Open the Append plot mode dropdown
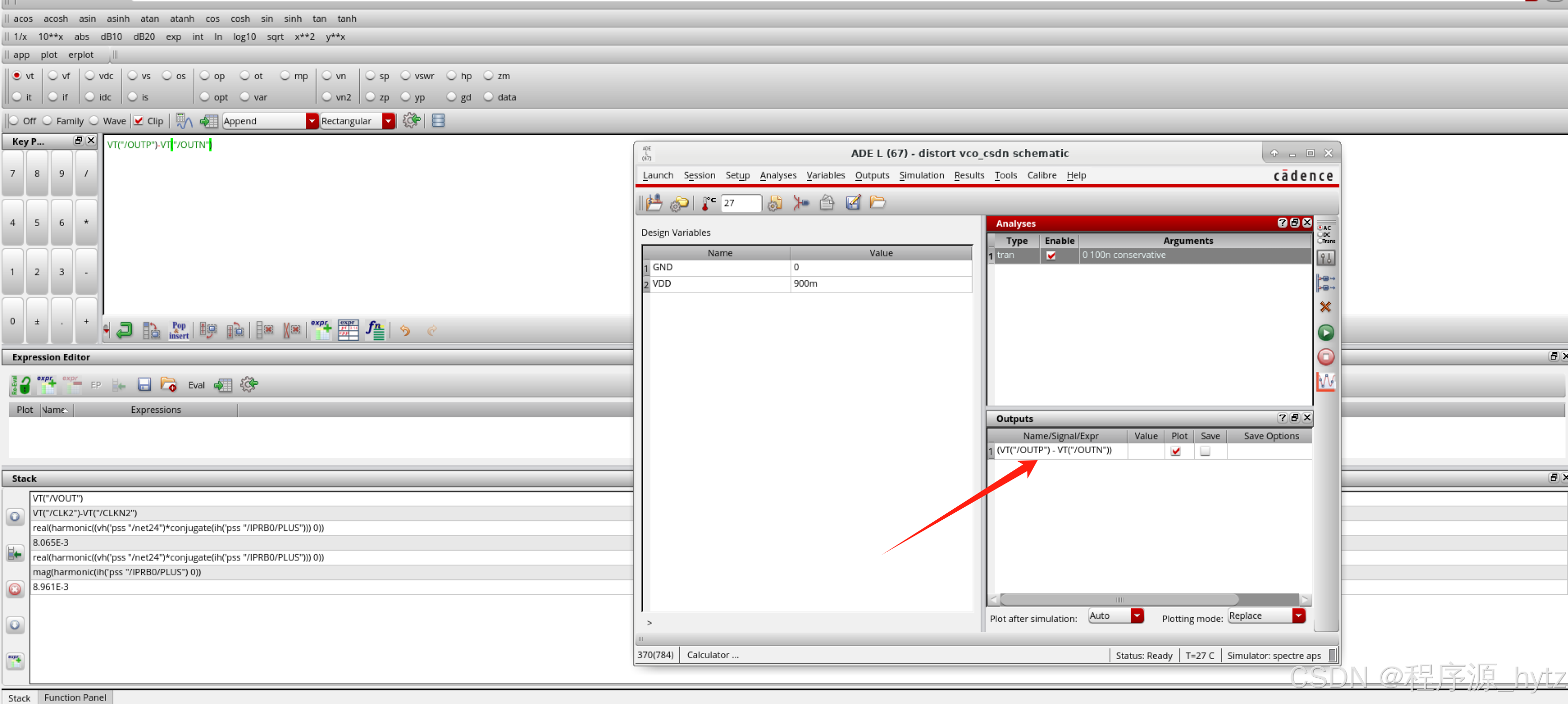Screen dimensions: 1568x704 (312, 121)
